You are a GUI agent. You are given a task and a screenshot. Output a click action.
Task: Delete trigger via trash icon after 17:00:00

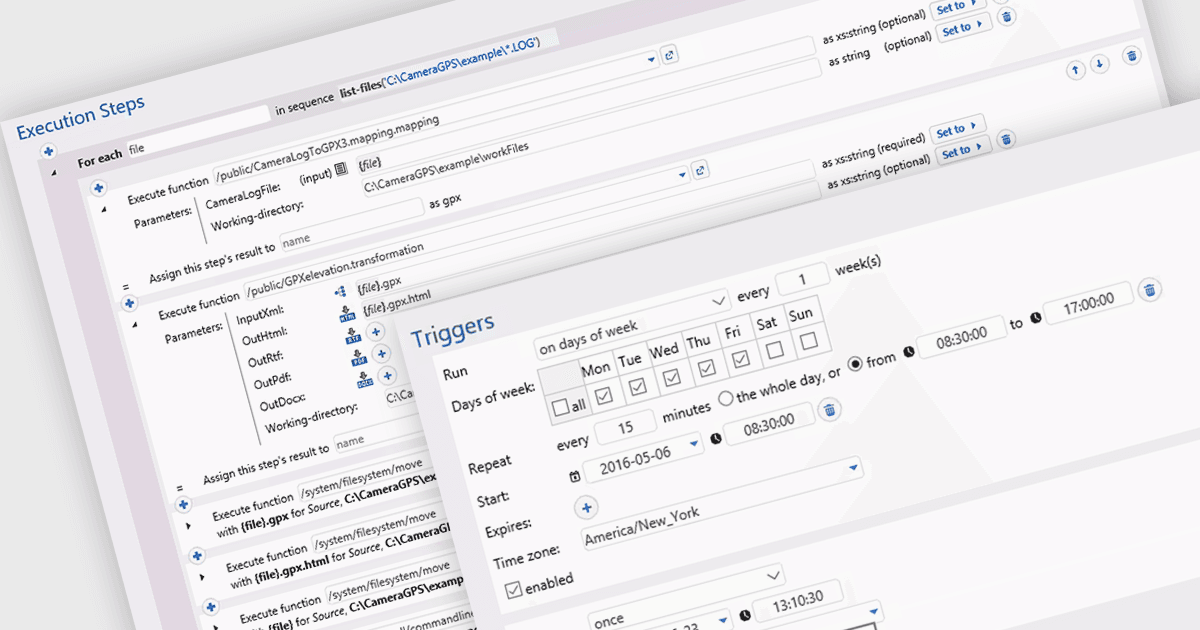[1150, 290]
